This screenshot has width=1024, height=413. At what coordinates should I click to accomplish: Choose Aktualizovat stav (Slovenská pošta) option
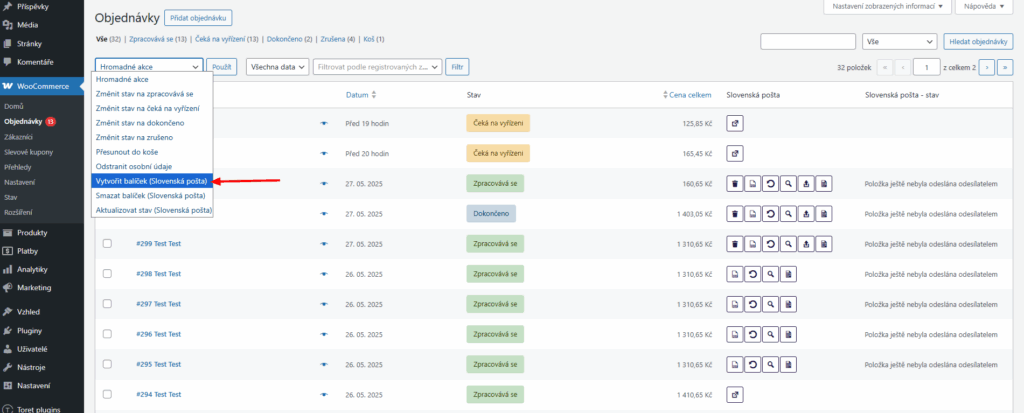click(x=152, y=210)
